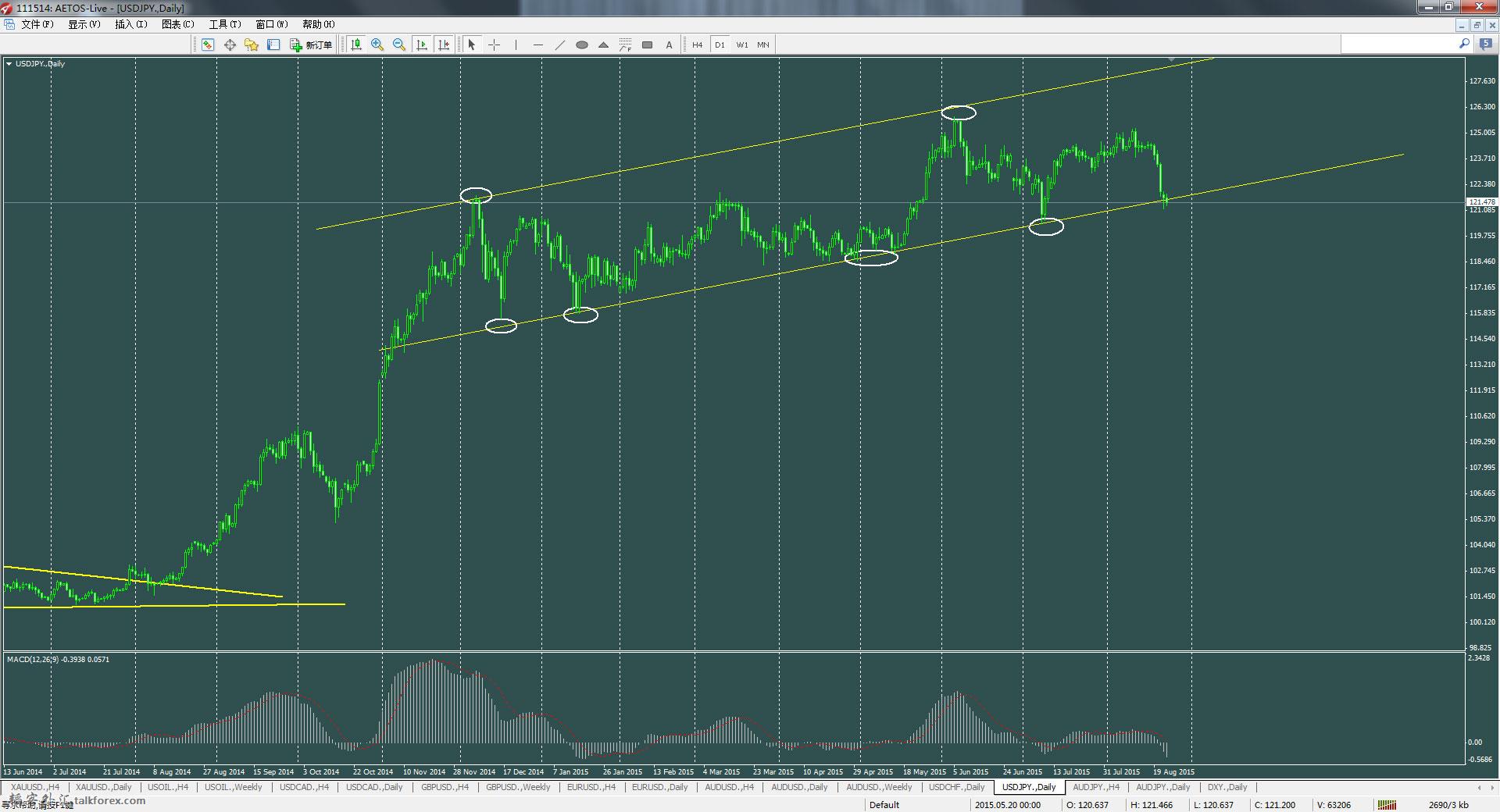Switch timeframe to D1
Image resolution: width=1500 pixels, height=812 pixels.
click(x=720, y=45)
